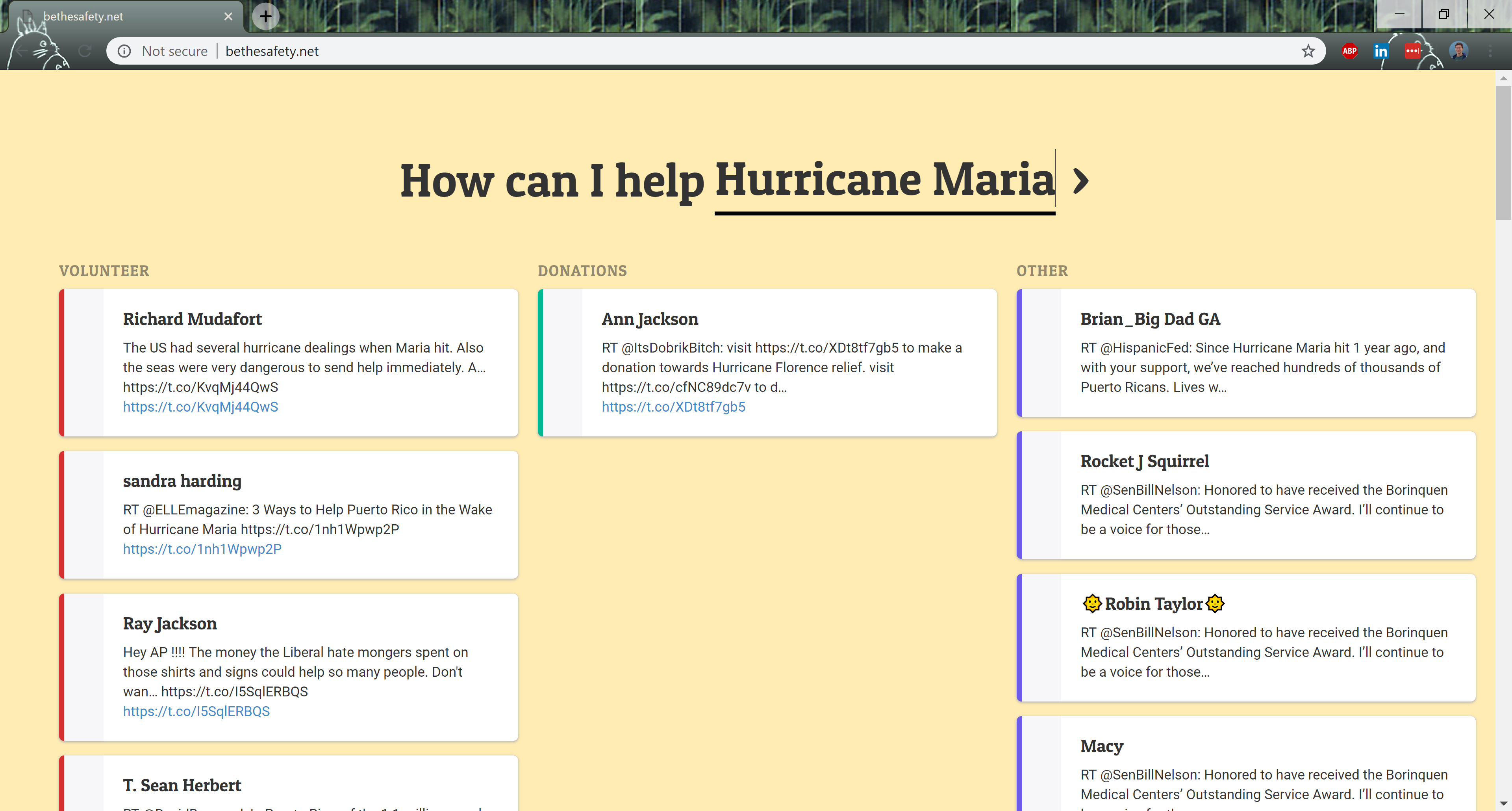Screen dimensions: 1512x811
Task: Click the address bar URL
Action: (272, 51)
